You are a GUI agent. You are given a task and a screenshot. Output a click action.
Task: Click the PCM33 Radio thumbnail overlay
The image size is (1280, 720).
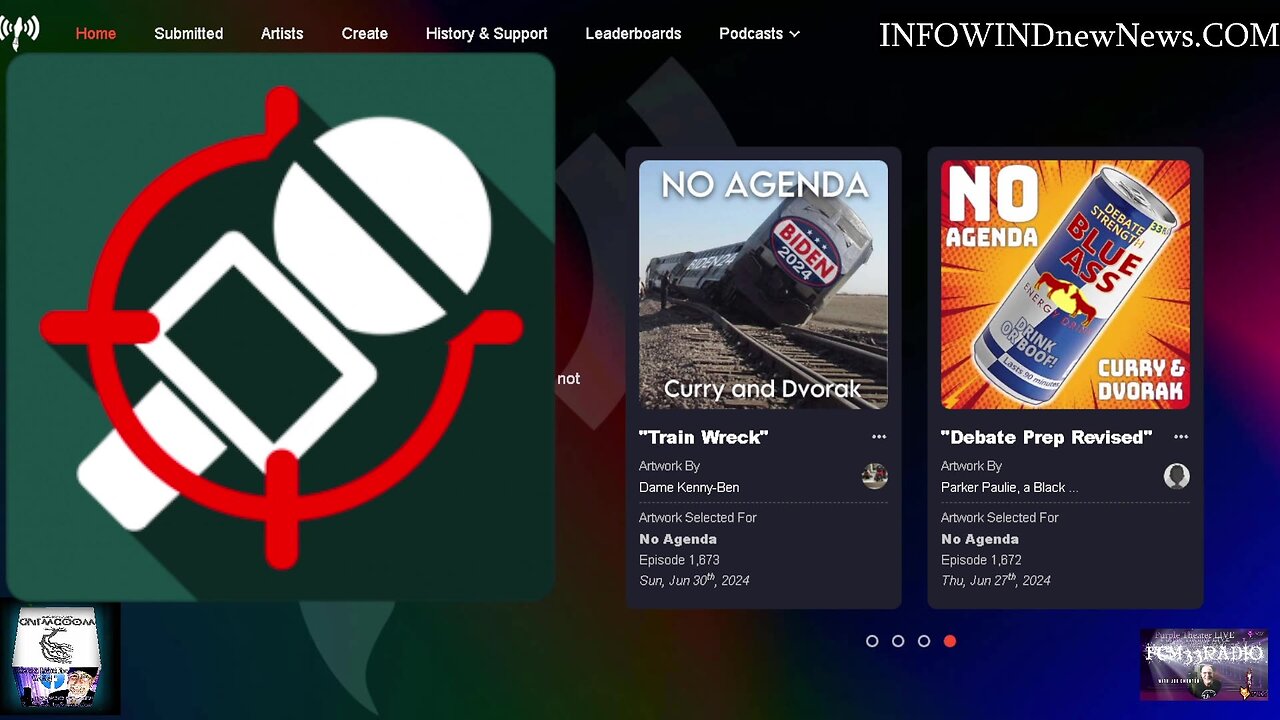(1204, 664)
